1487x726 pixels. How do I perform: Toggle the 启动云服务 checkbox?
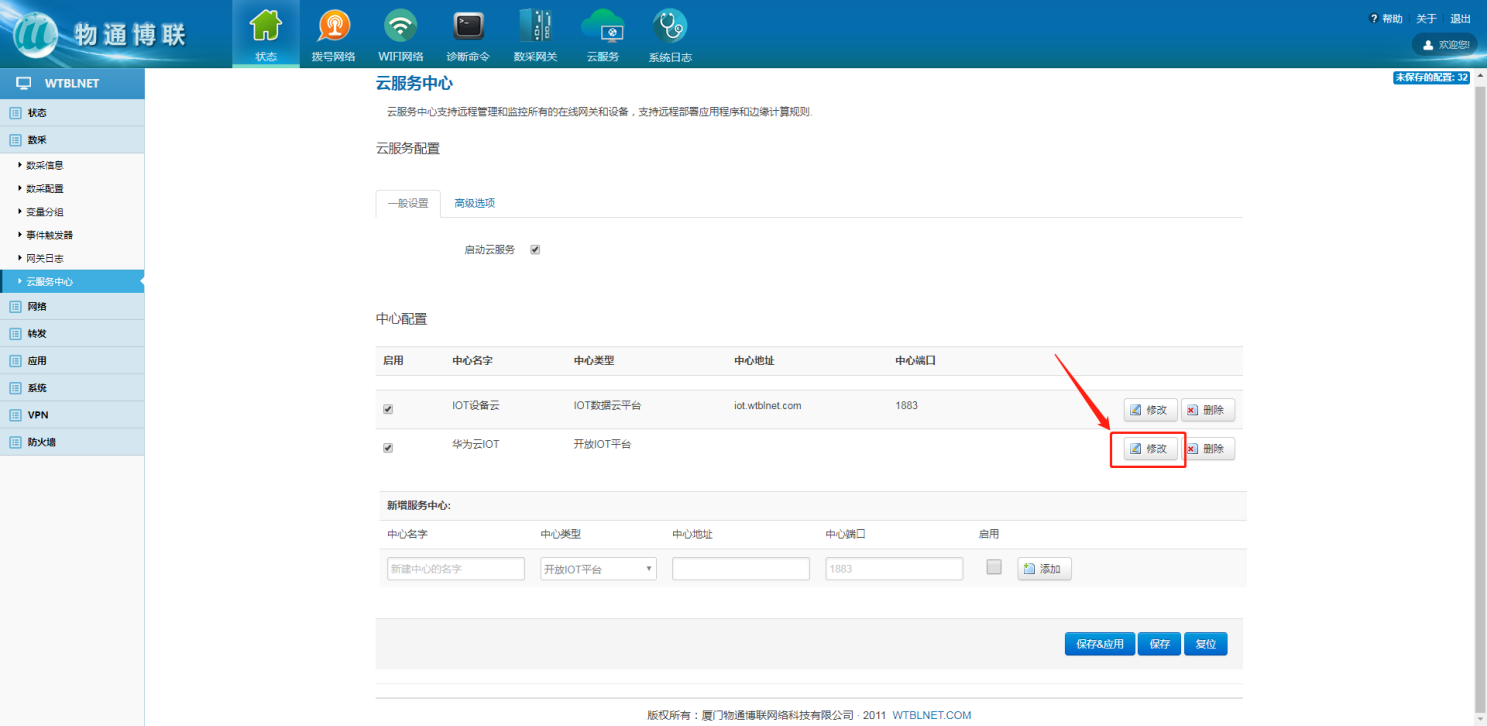tap(535, 250)
